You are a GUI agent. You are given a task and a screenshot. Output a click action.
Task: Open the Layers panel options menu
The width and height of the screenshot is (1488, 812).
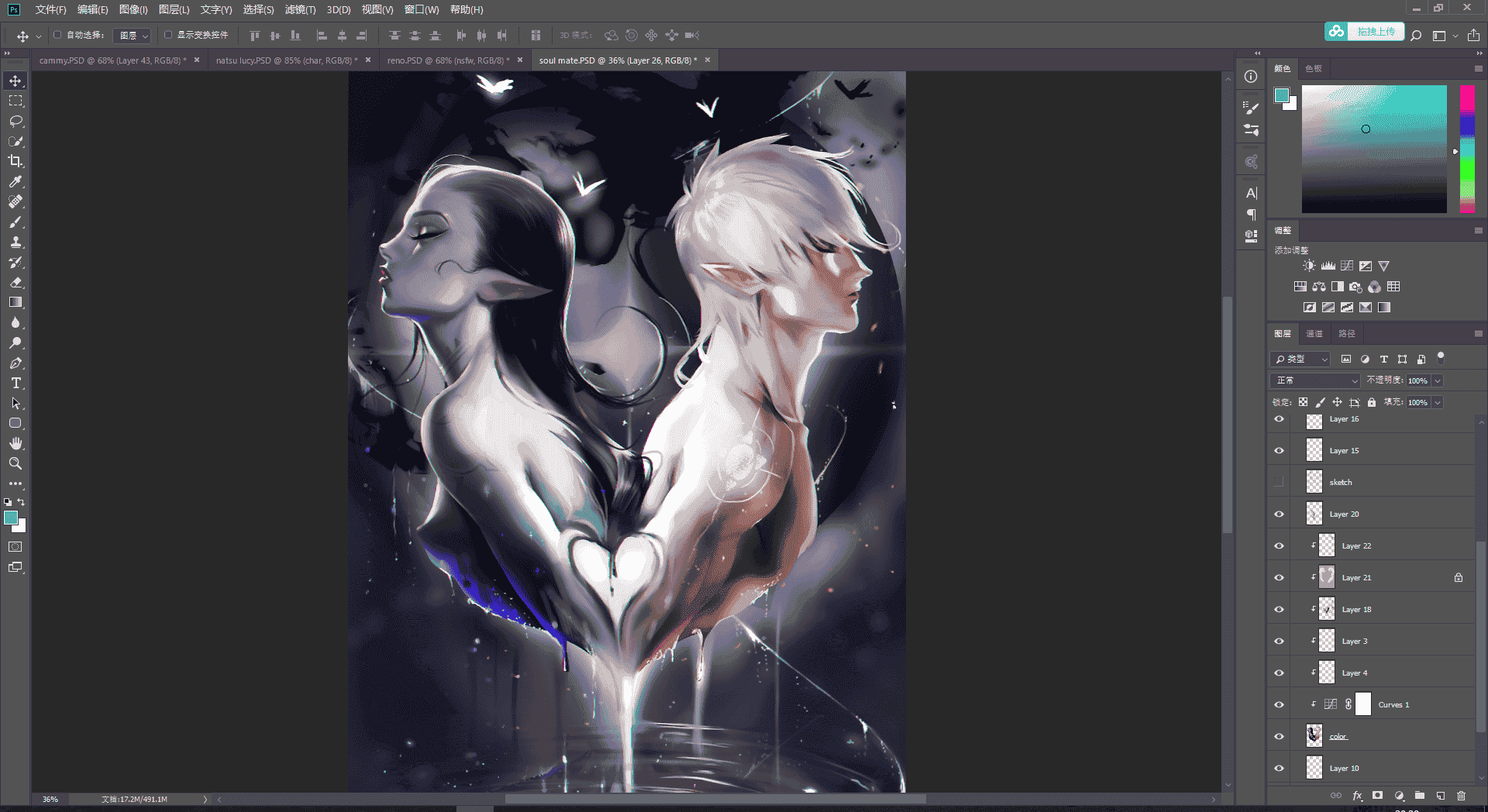pyautogui.click(x=1478, y=333)
